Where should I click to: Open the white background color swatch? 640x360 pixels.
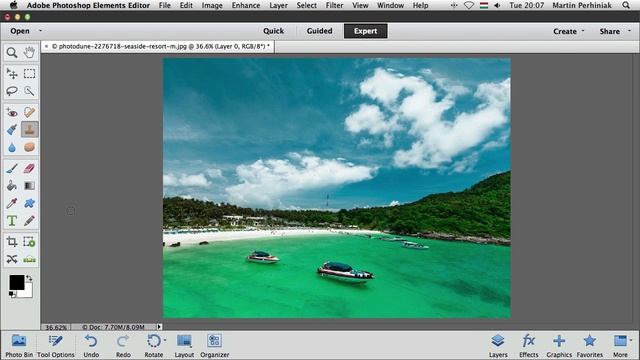coord(27,292)
